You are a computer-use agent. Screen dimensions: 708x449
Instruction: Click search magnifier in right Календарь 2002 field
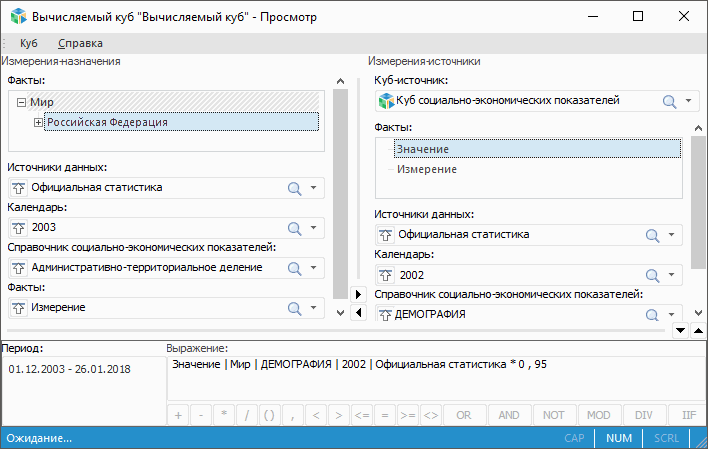tap(652, 275)
